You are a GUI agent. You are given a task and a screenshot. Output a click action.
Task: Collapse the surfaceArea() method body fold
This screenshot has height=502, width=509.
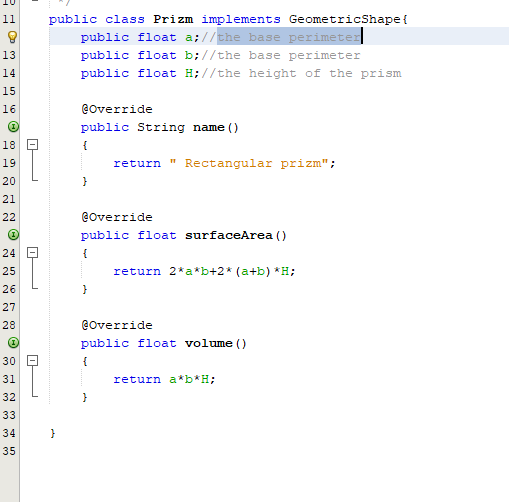click(32, 253)
